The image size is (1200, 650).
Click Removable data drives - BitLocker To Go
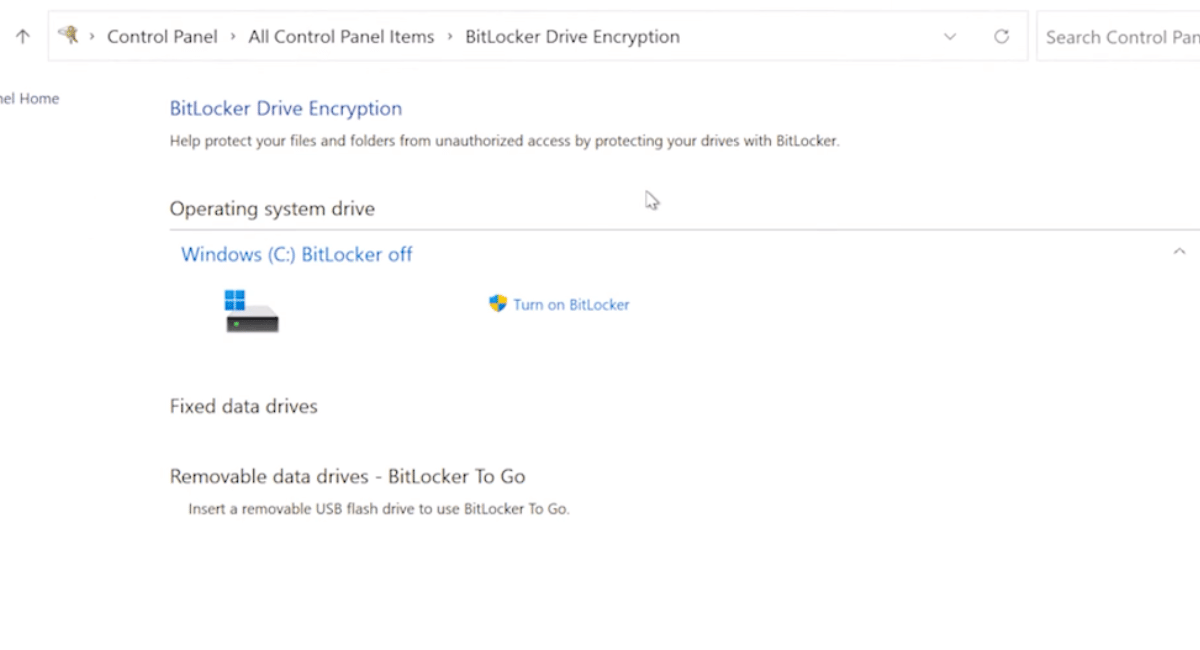tap(347, 477)
